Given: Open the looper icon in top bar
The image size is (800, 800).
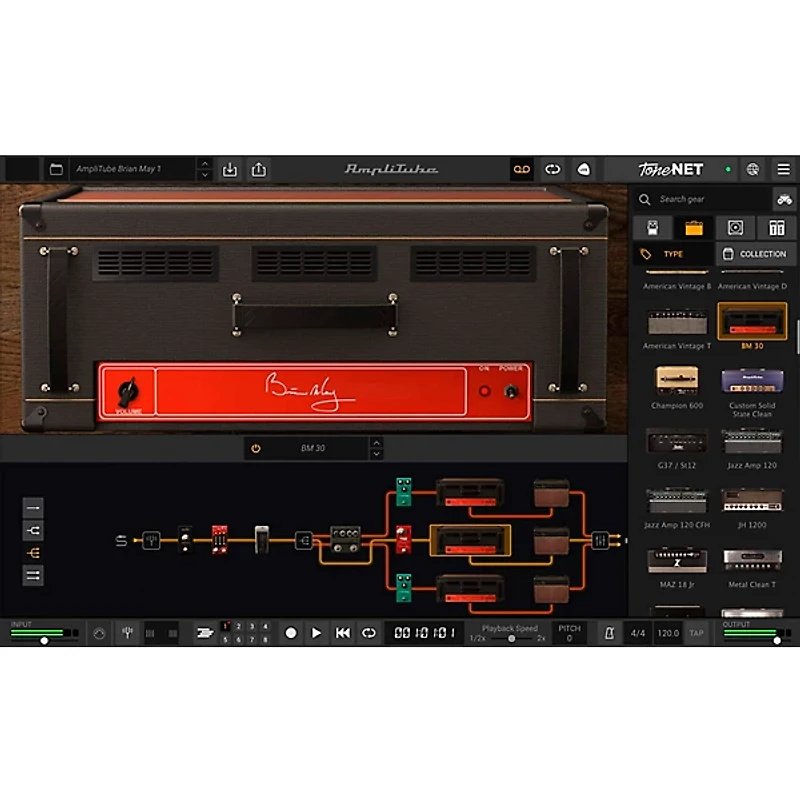Looking at the screenshot, I should pyautogui.click(x=553, y=169).
